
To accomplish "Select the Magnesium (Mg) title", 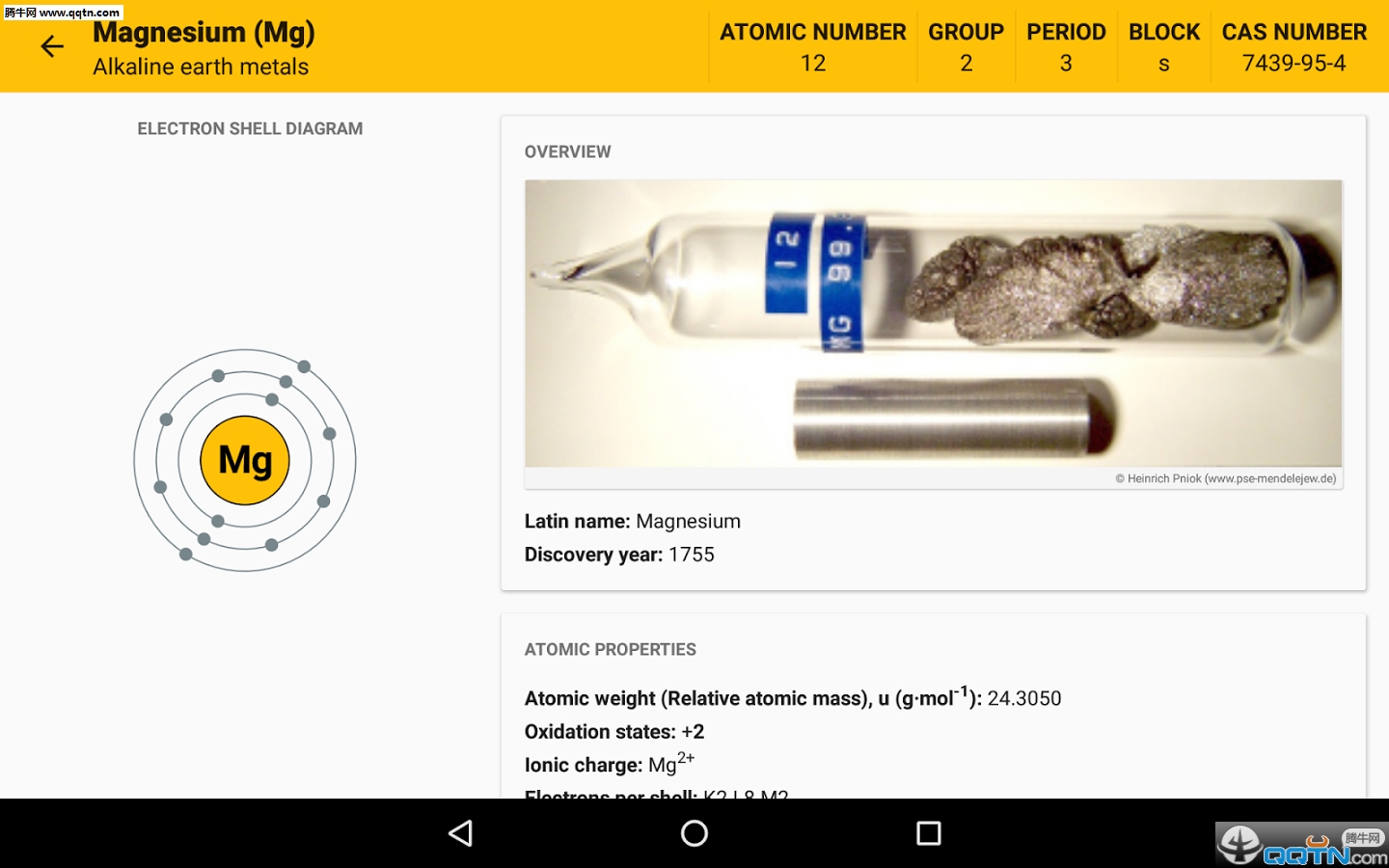I will 204,32.
